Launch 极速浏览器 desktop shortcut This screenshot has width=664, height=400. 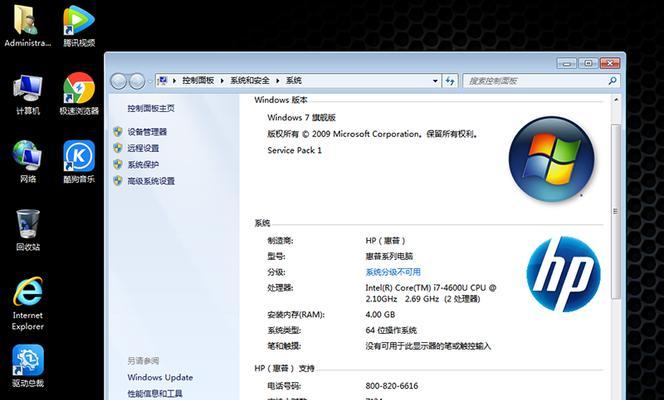click(79, 94)
